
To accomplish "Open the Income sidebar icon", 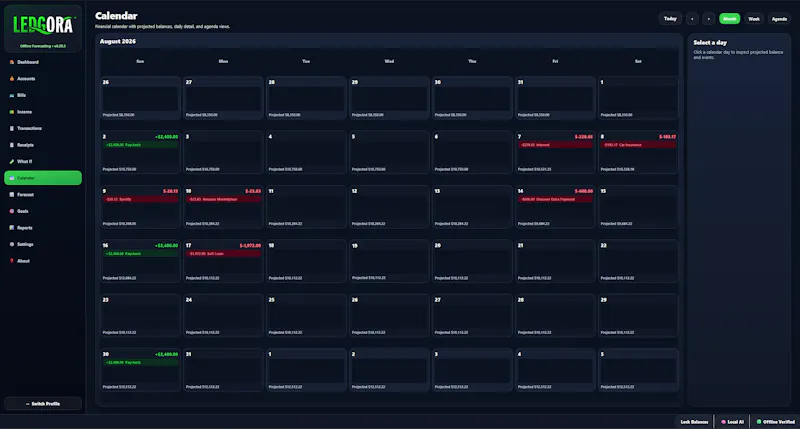I will (x=12, y=112).
